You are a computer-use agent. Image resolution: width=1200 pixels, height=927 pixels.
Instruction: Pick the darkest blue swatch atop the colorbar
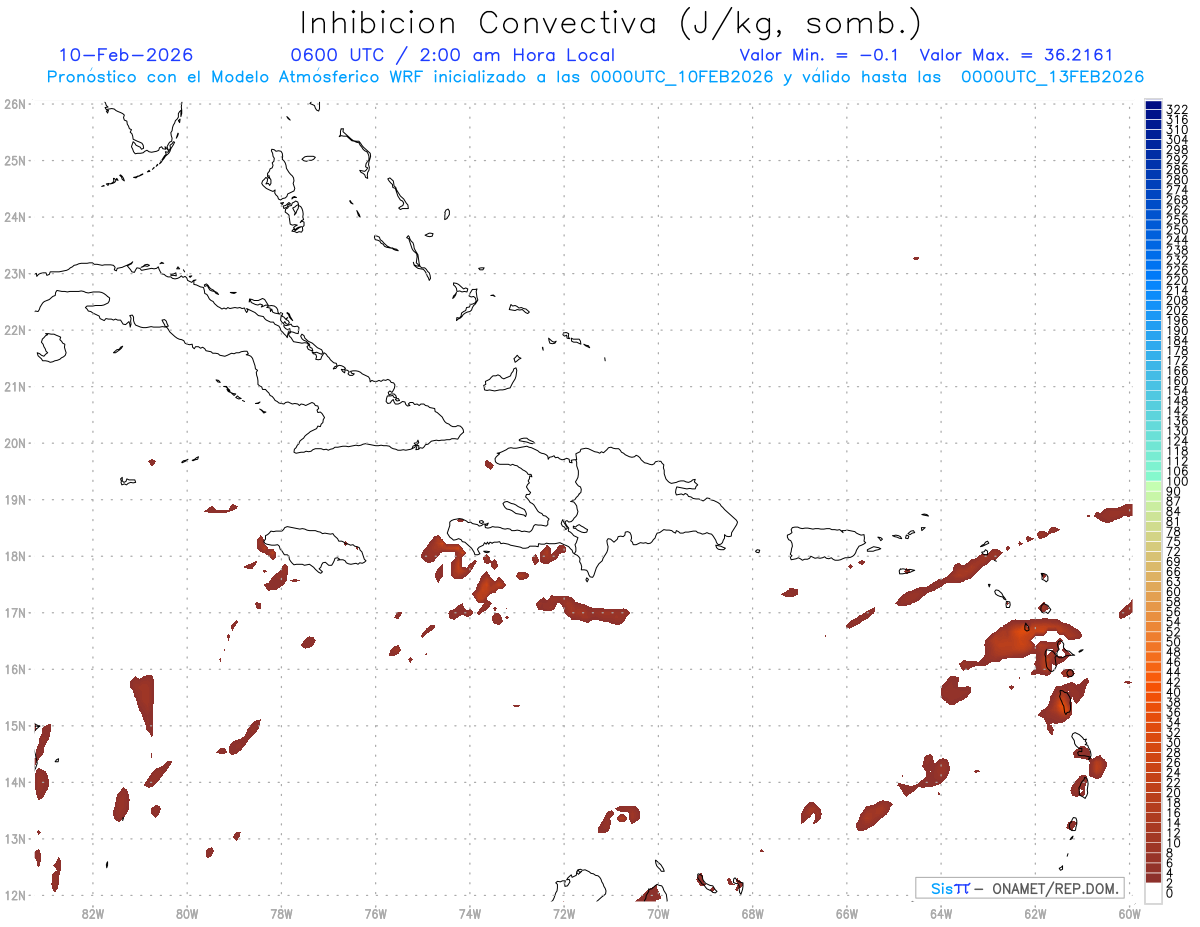pos(1153,106)
